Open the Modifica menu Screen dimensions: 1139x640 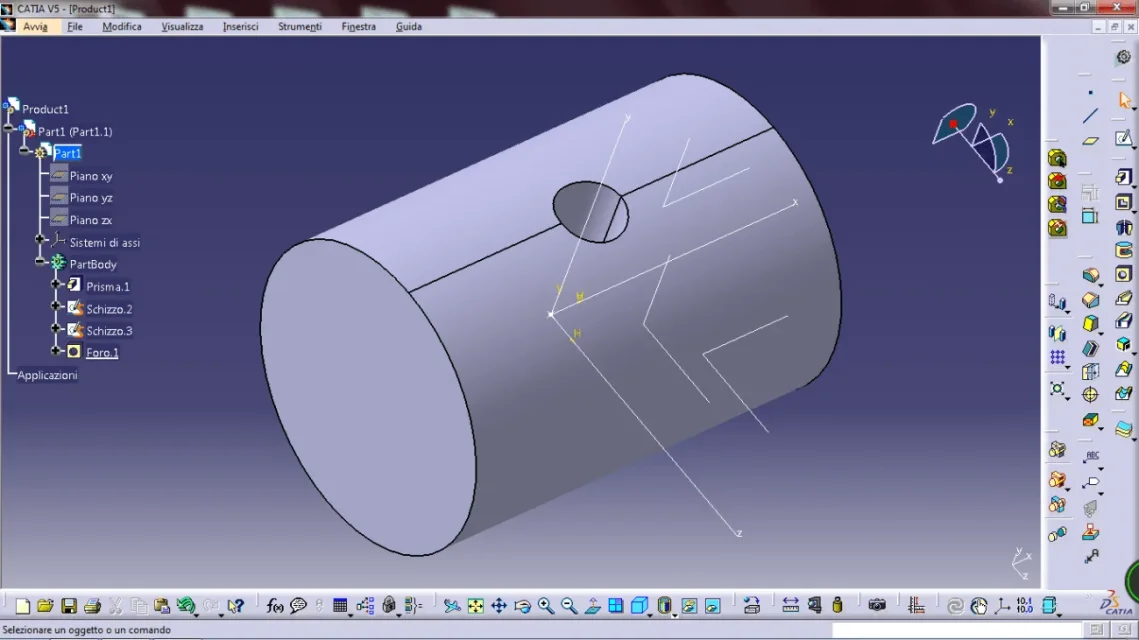122,26
